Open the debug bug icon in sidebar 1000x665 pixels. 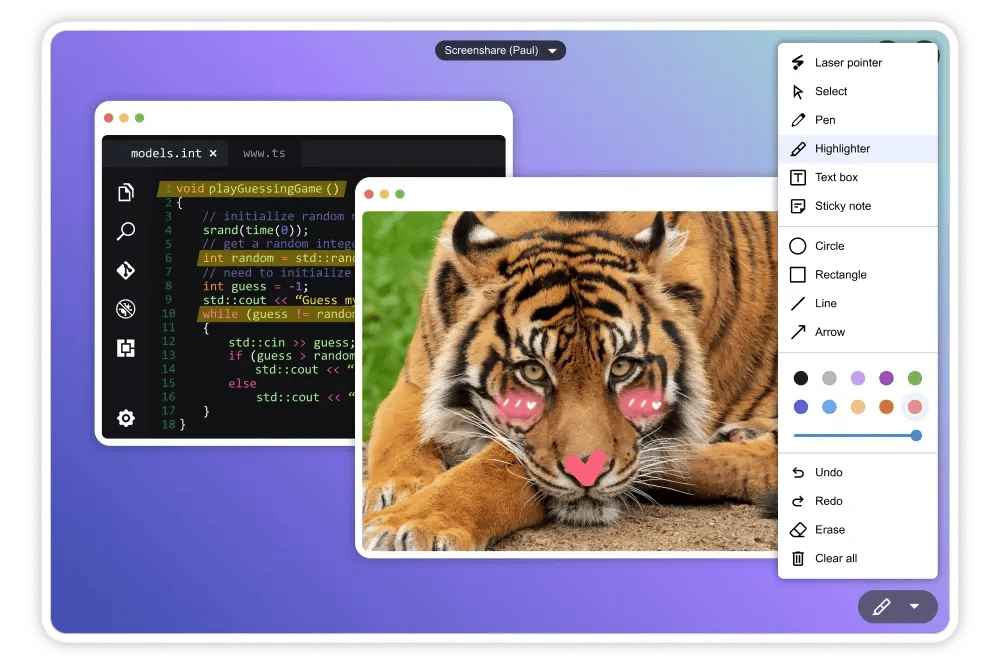tap(126, 309)
